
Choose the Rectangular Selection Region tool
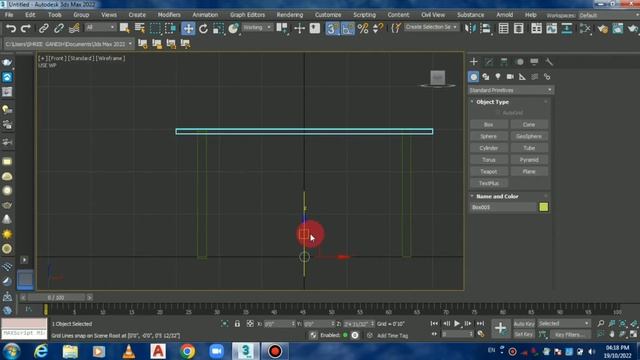(155, 28)
